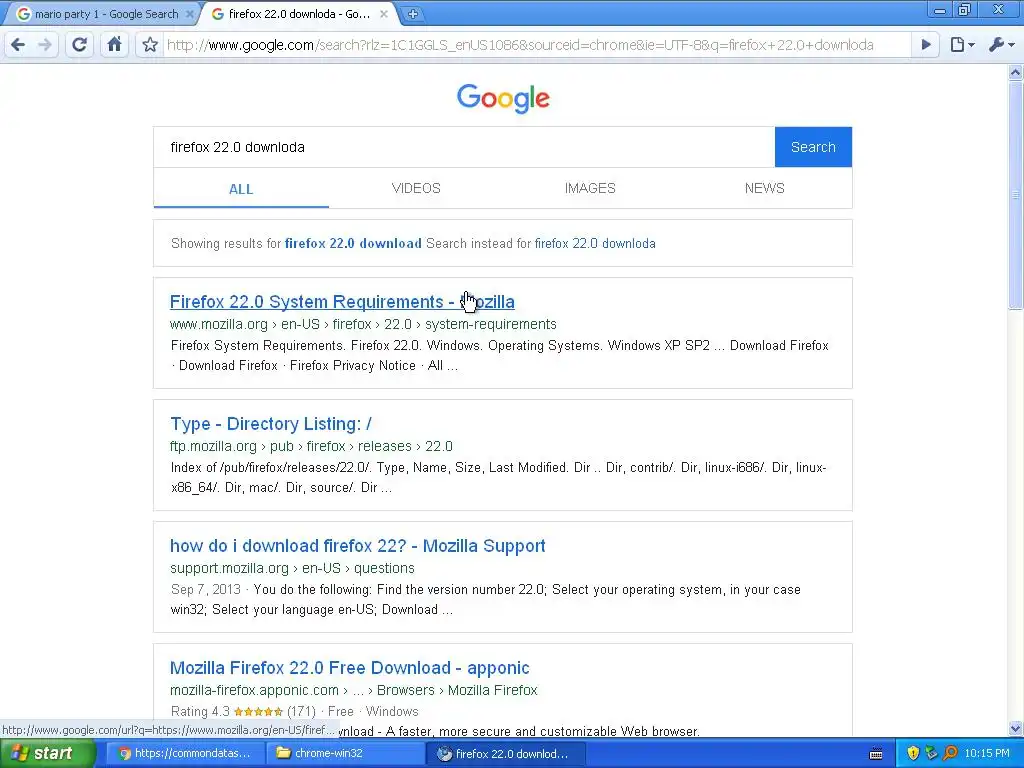Click the vertical scrollbar thumb
The width and height of the screenshot is (1024, 768).
(1016, 195)
